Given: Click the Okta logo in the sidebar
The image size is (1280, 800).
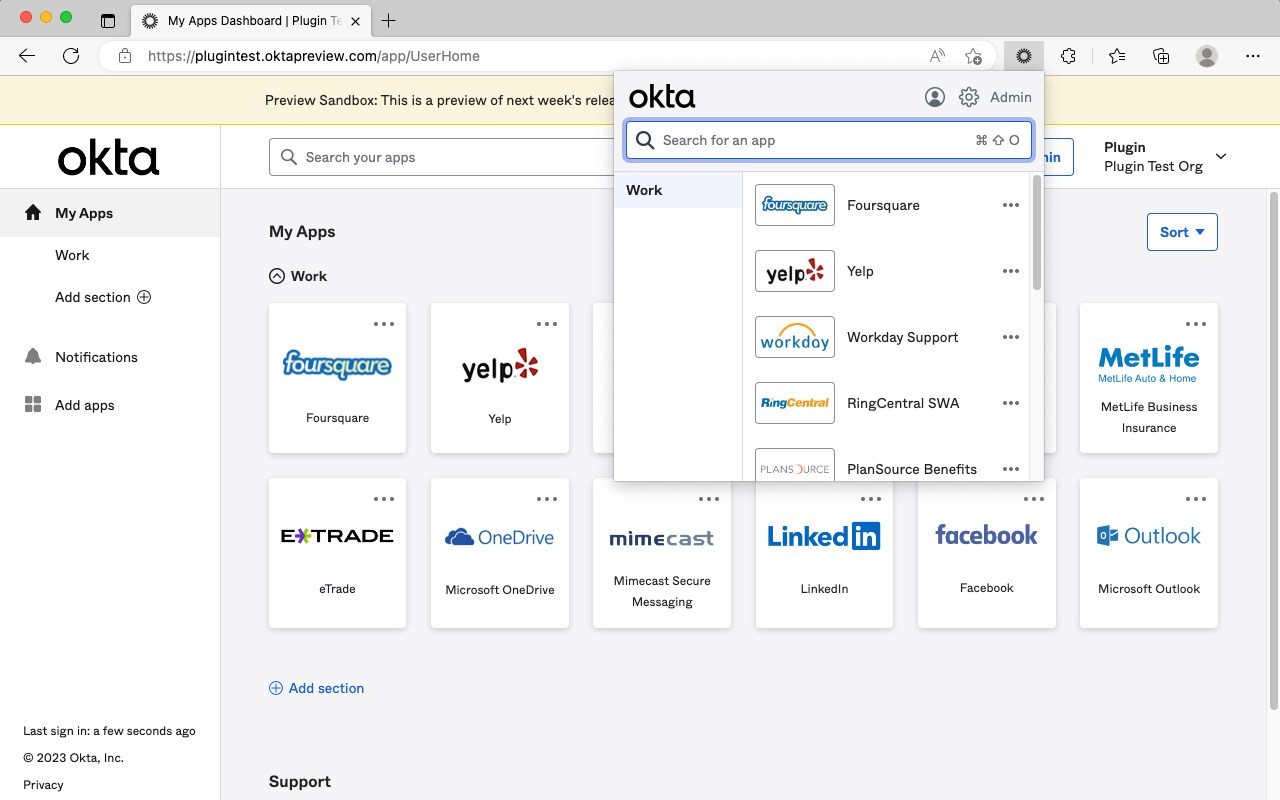Looking at the screenshot, I should (108, 158).
